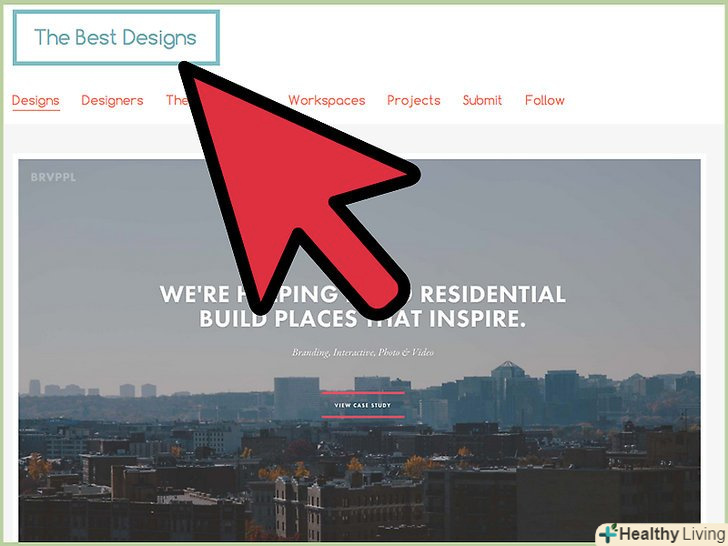
Task: Click the red line below View Case Study
Action: click(x=363, y=417)
